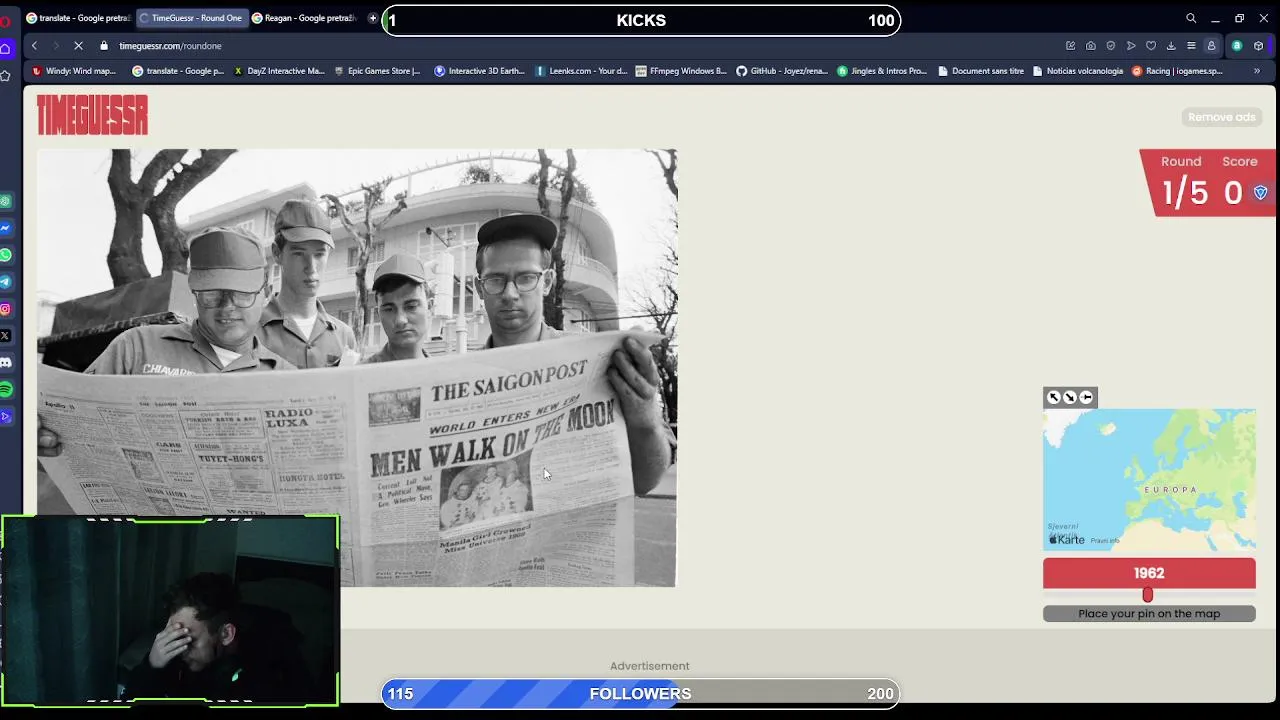Image resolution: width=1280 pixels, height=720 pixels.
Task: Open the Racing iogames bookmark
Action: (1177, 71)
